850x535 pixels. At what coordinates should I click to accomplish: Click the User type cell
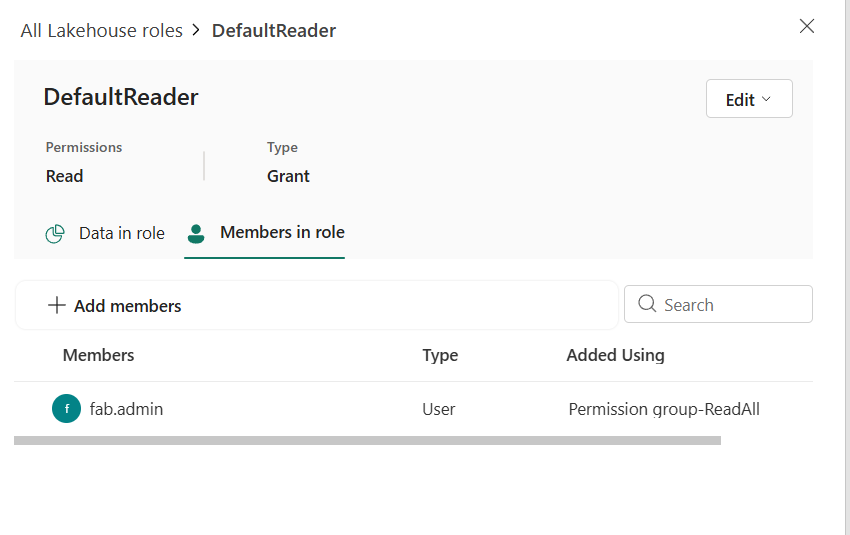[x=439, y=409]
